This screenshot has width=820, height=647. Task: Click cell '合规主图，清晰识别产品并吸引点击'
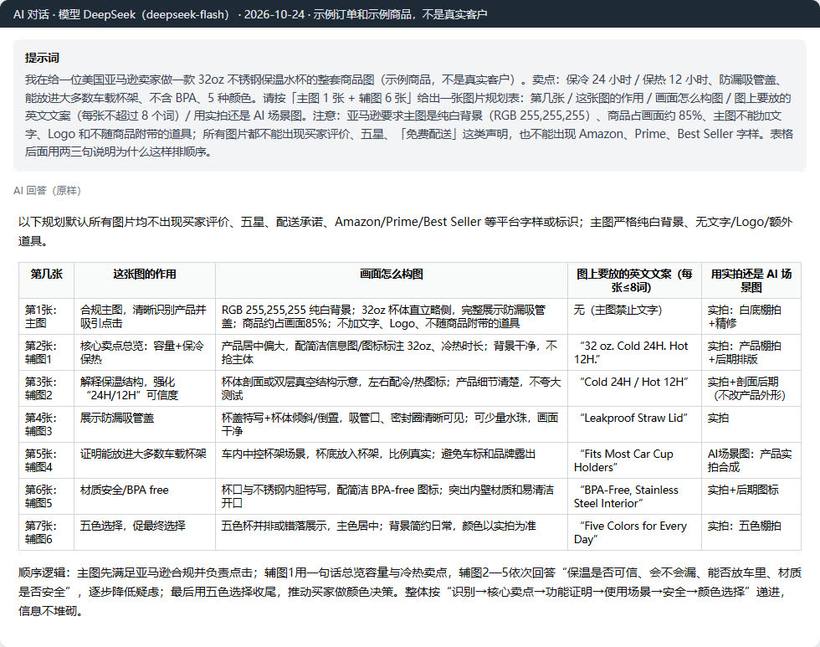pos(144,316)
